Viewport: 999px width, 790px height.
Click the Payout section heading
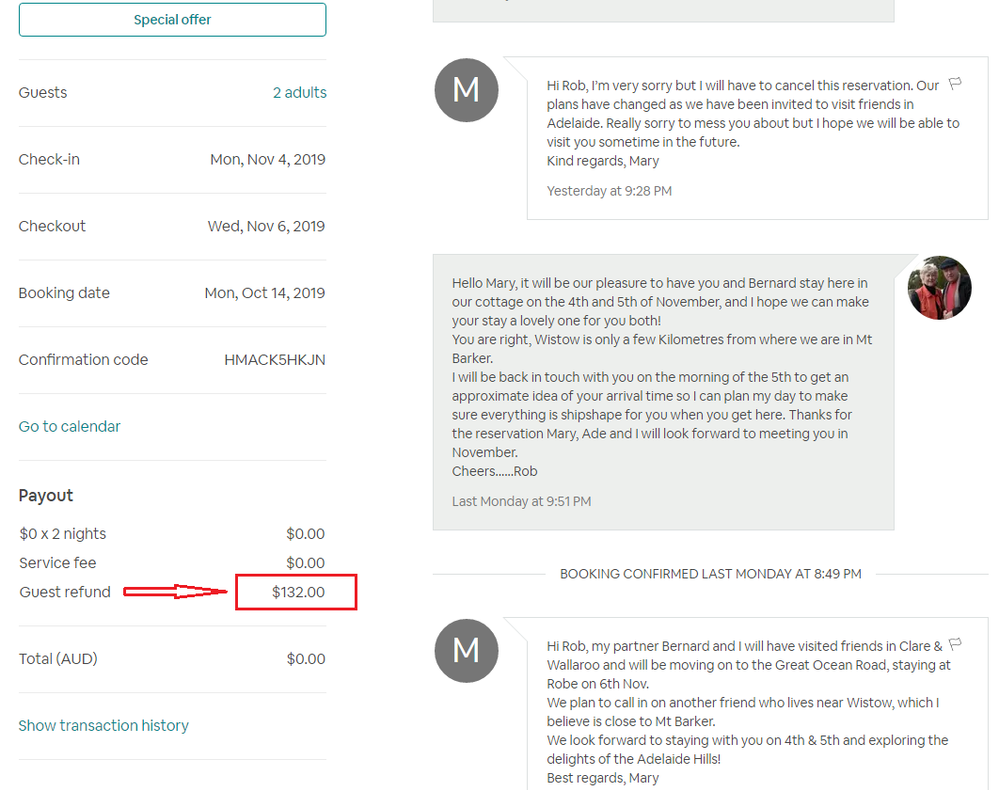pos(46,496)
